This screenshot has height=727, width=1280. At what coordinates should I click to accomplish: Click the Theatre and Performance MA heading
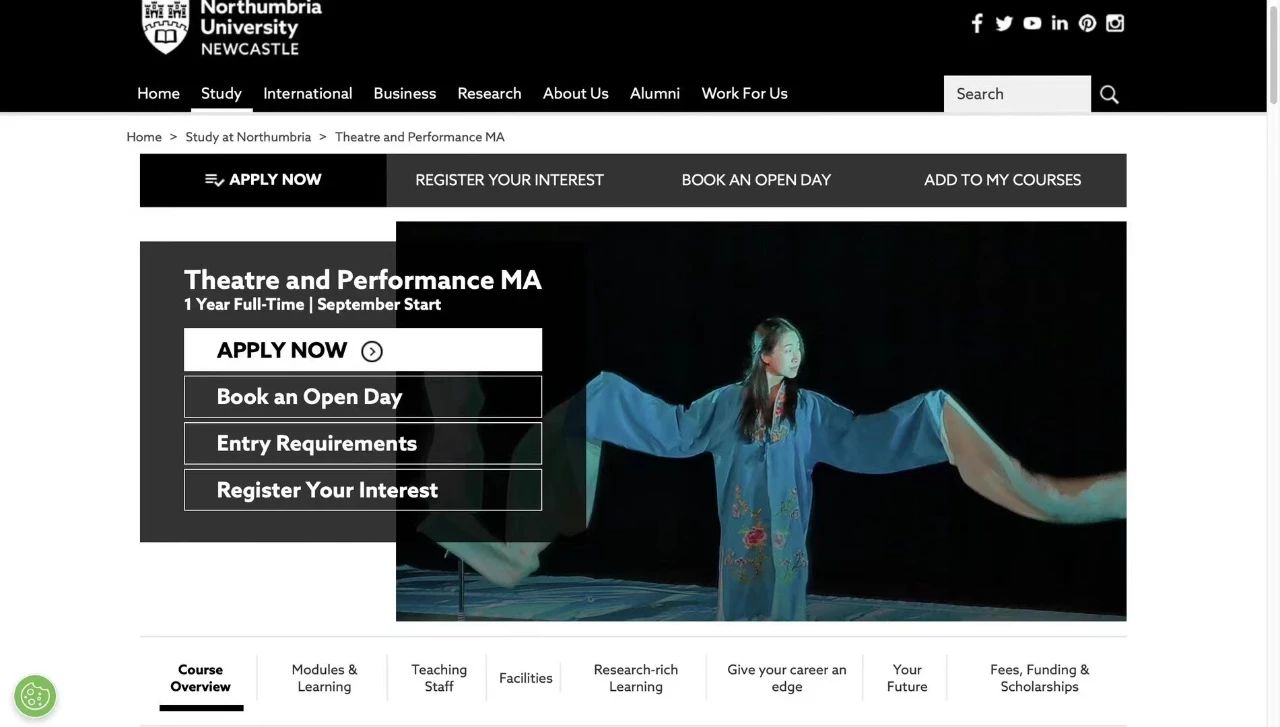pos(363,279)
